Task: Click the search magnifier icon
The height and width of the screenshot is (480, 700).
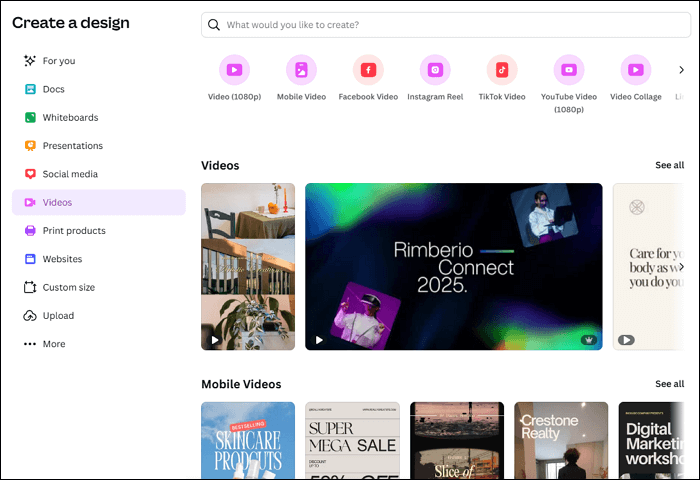Action: 214,25
